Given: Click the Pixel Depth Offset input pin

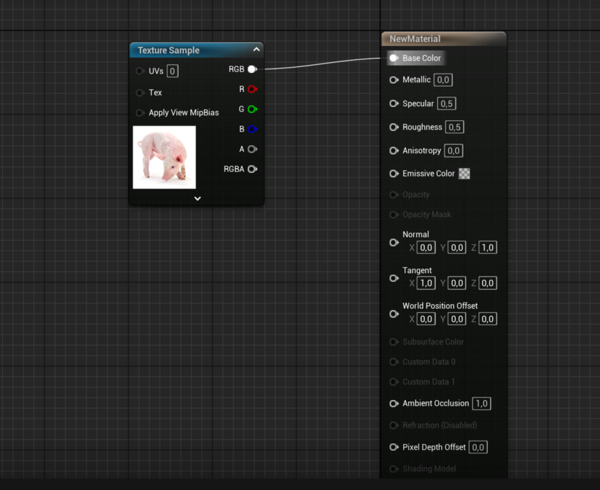Looking at the screenshot, I should point(394,447).
